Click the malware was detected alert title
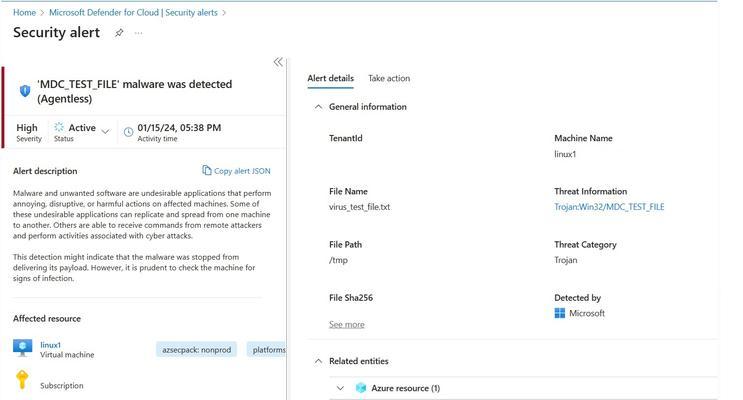 135,91
